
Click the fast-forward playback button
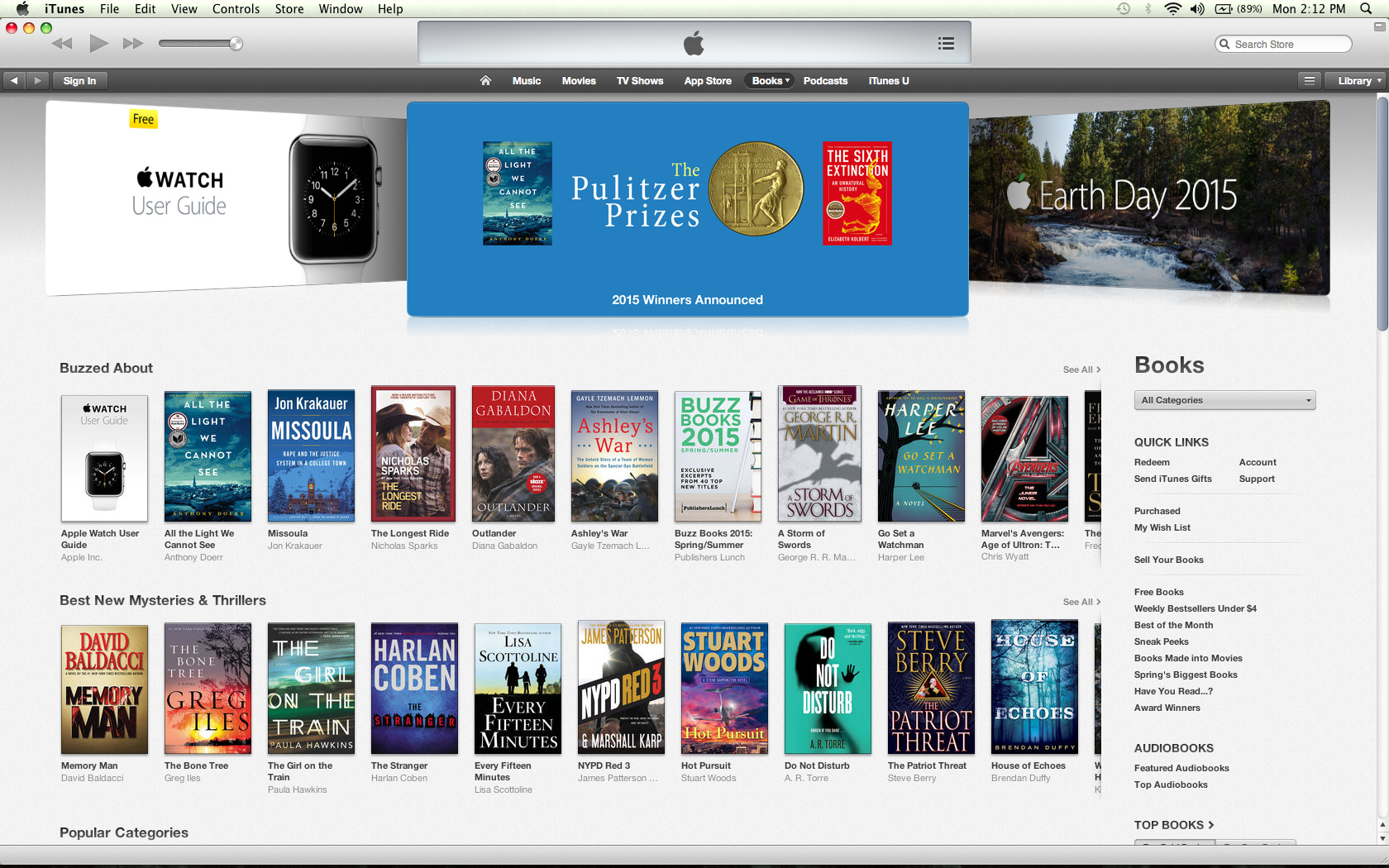tap(133, 44)
